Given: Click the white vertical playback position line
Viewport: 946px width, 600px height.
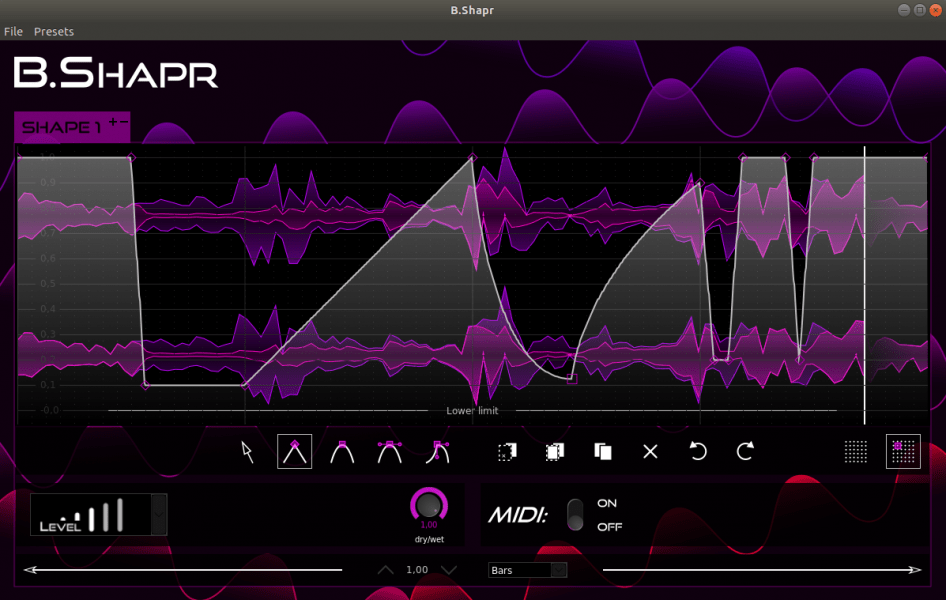Looking at the screenshot, I should [x=865, y=285].
